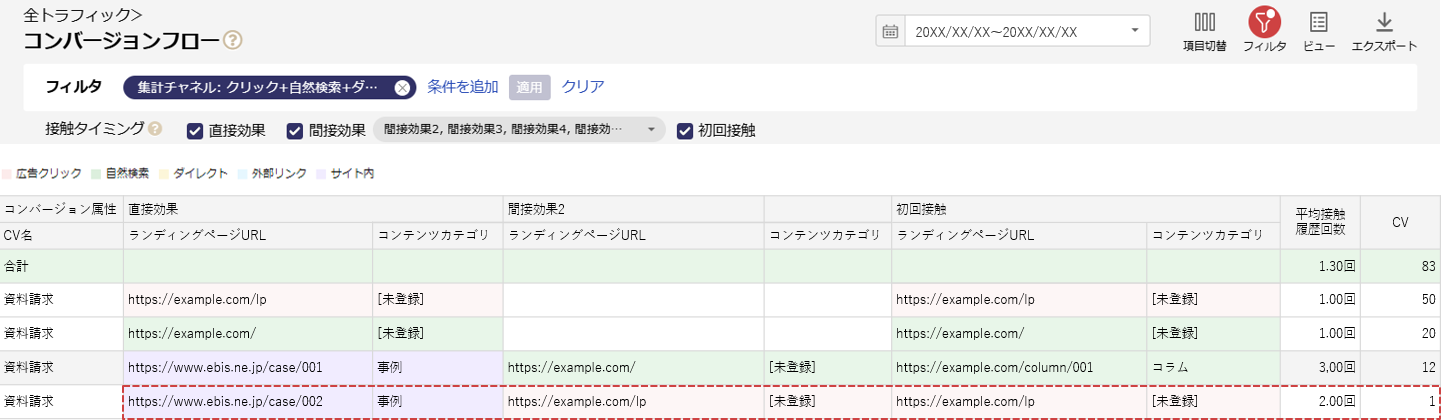Toggle the 初回接触 checkbox
Image resolution: width=1443 pixels, height=420 pixels.
point(685,130)
